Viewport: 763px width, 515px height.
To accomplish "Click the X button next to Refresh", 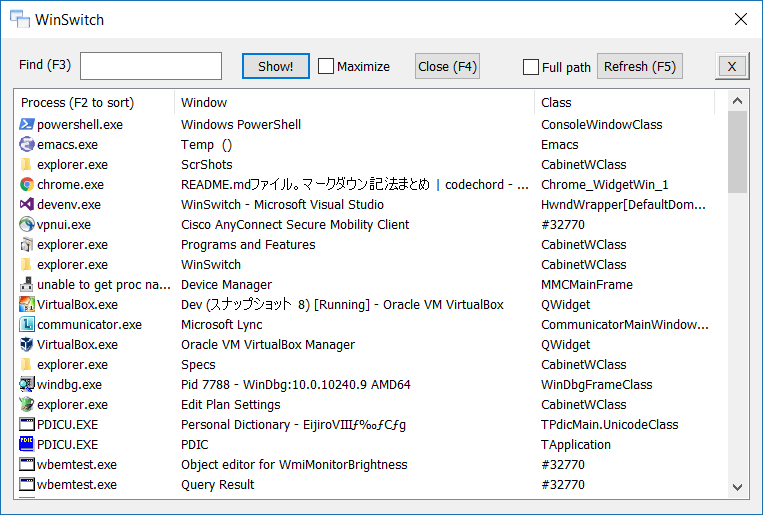I will pyautogui.click(x=732, y=66).
